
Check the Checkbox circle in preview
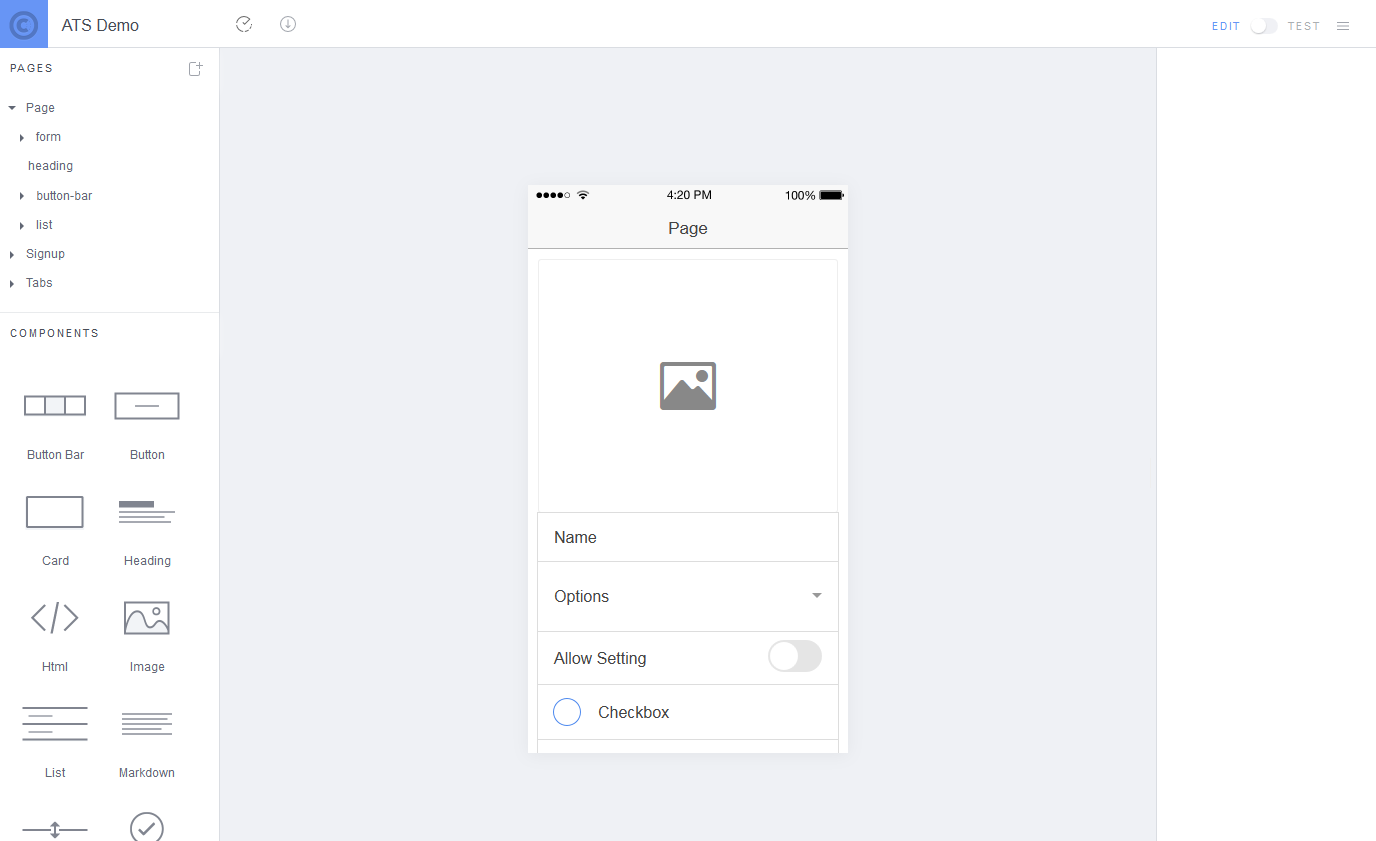[567, 712]
